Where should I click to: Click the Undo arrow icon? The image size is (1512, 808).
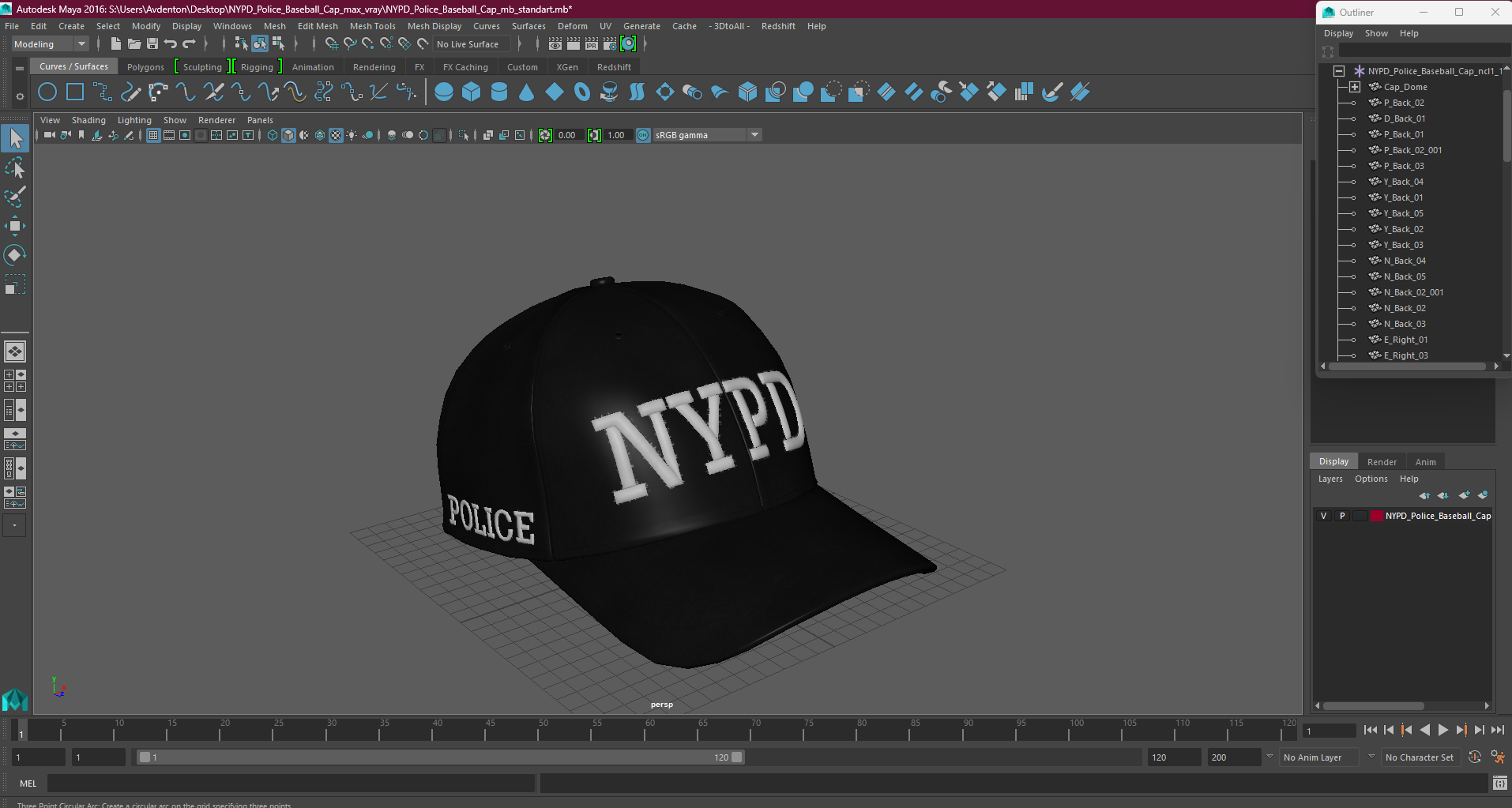(x=171, y=44)
